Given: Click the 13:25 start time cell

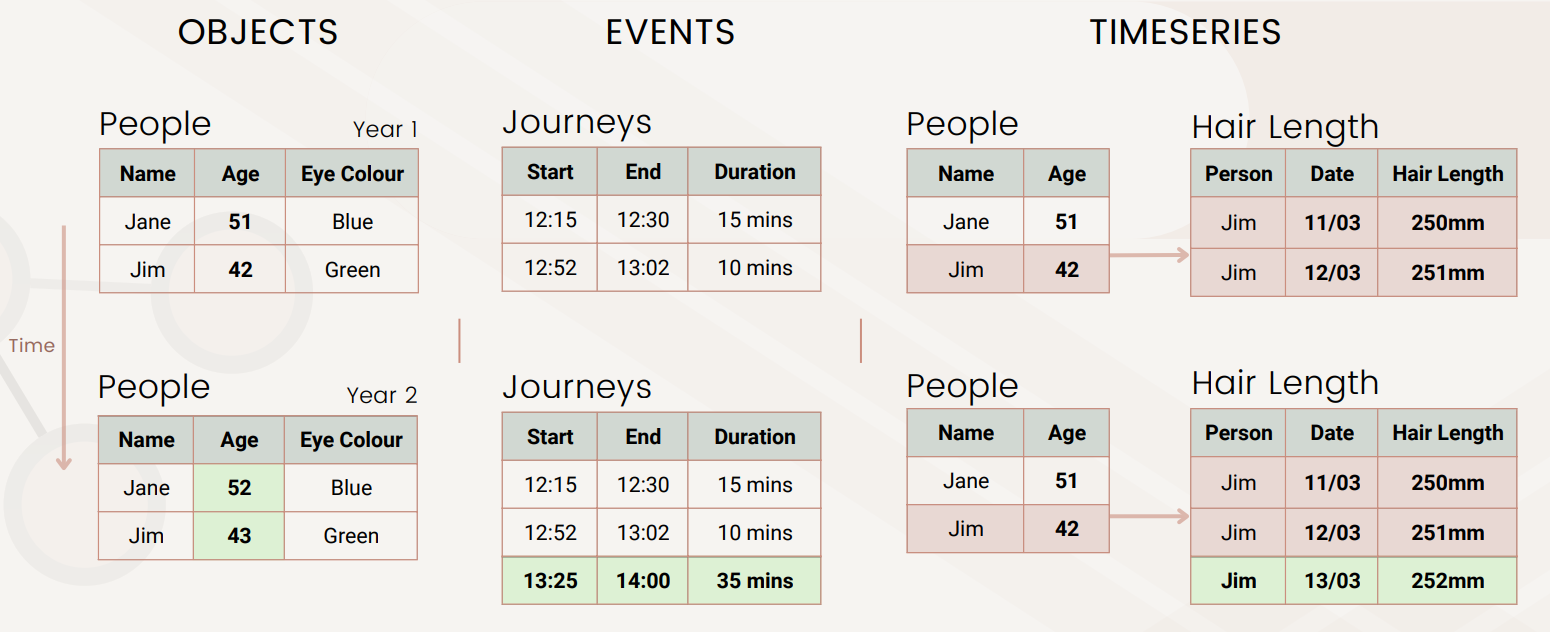Looking at the screenshot, I should point(550,581).
